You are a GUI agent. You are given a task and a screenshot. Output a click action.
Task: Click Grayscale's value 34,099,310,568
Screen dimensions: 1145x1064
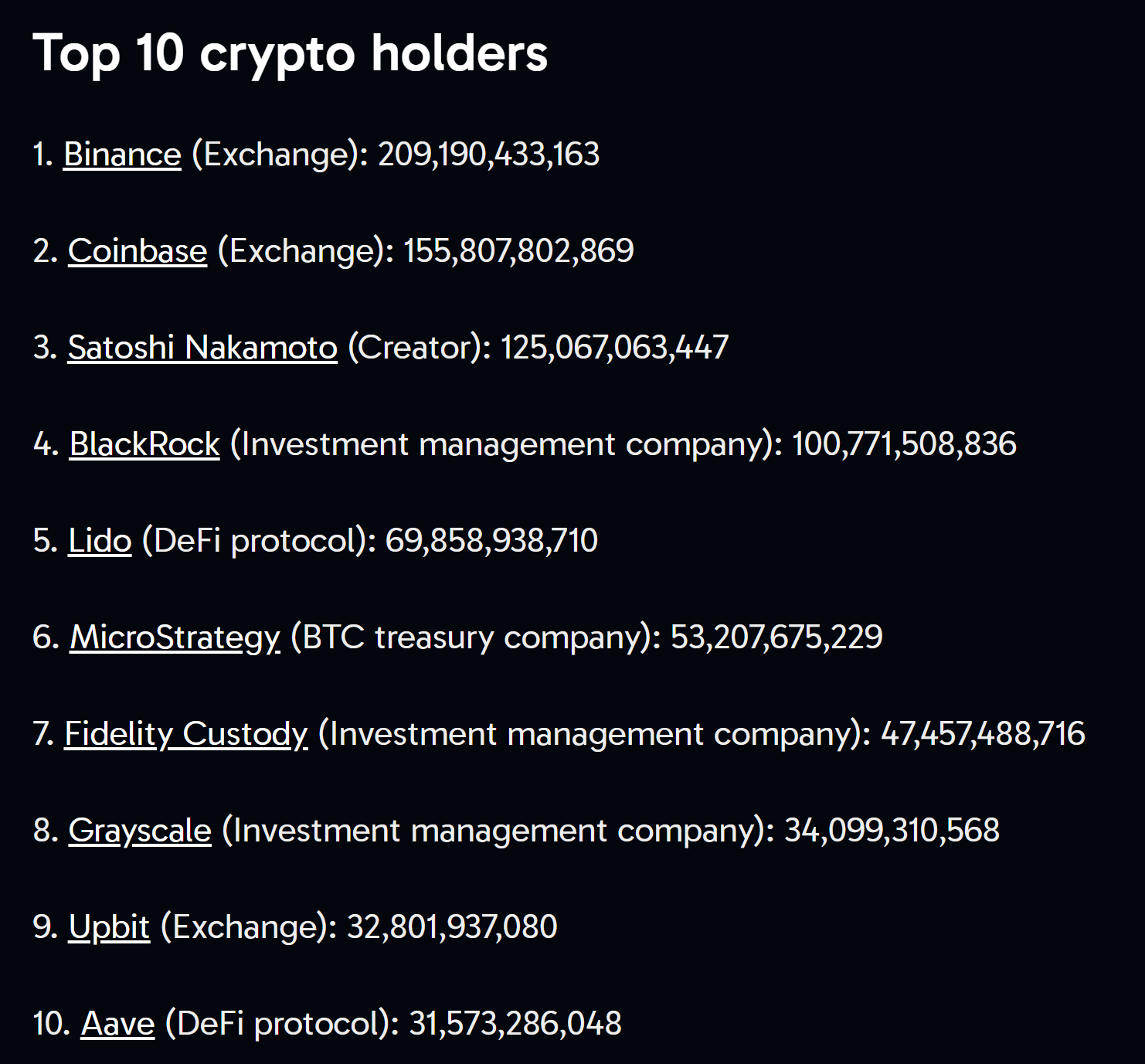(x=892, y=831)
